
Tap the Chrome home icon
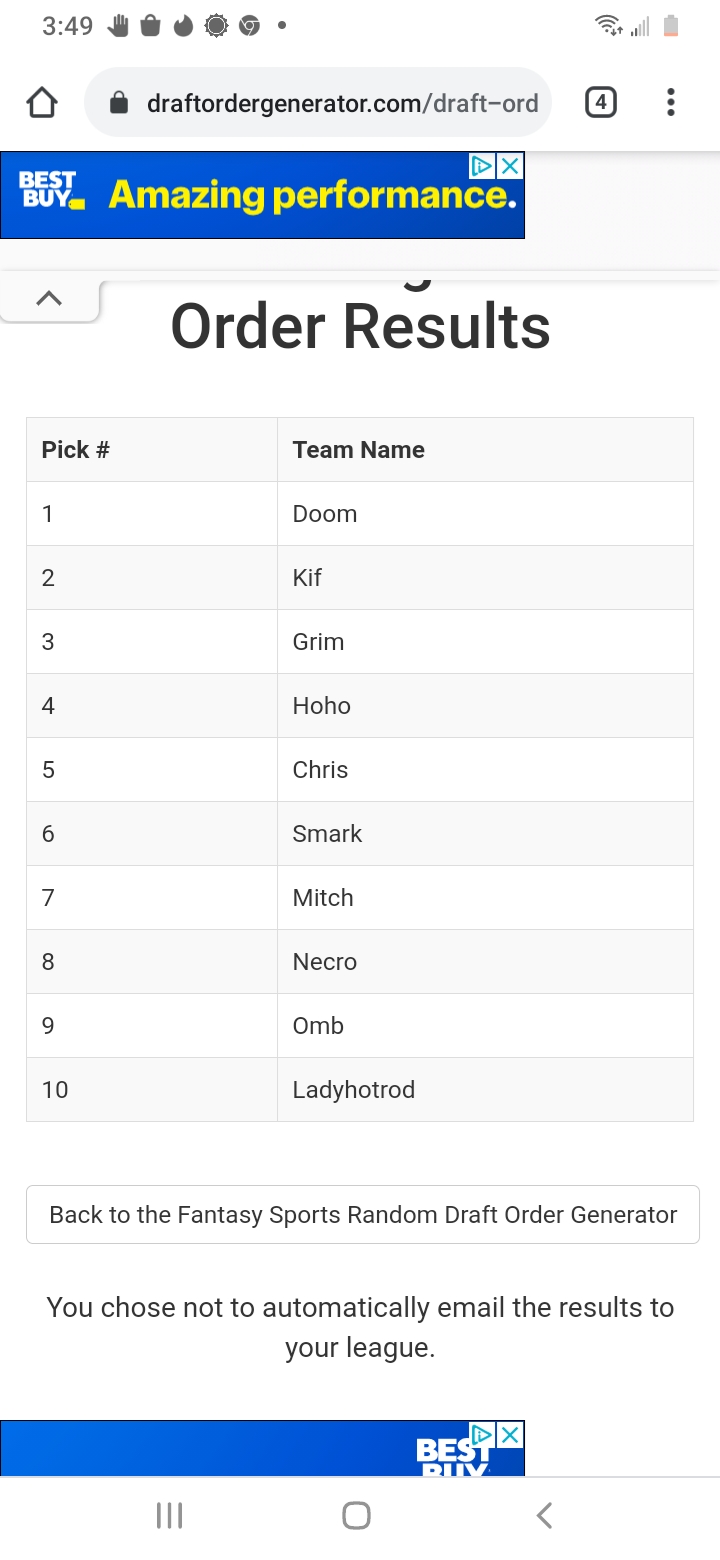click(42, 103)
